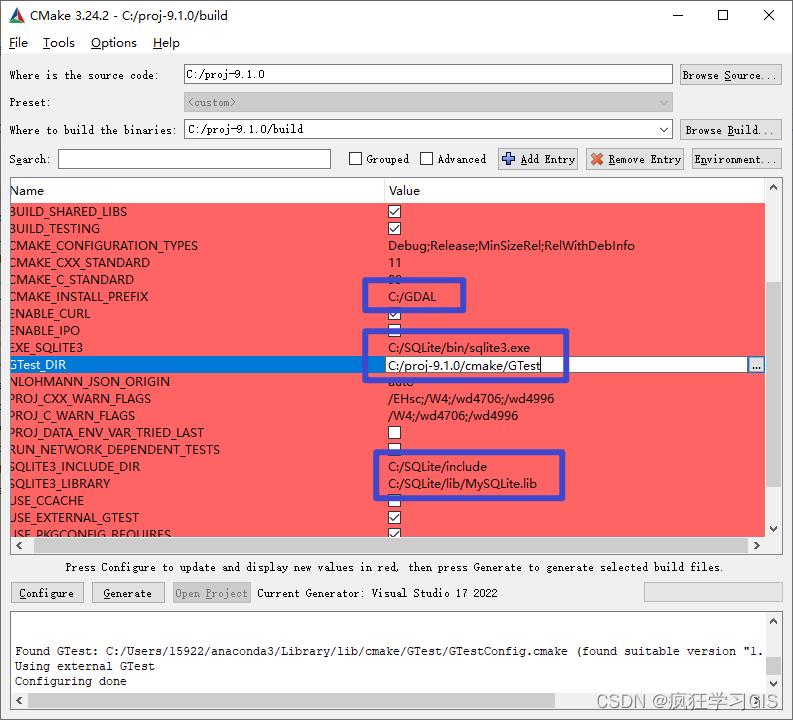The image size is (793, 720).
Task: Click the Remove Entry red X button
Action: pyautogui.click(x=635, y=159)
